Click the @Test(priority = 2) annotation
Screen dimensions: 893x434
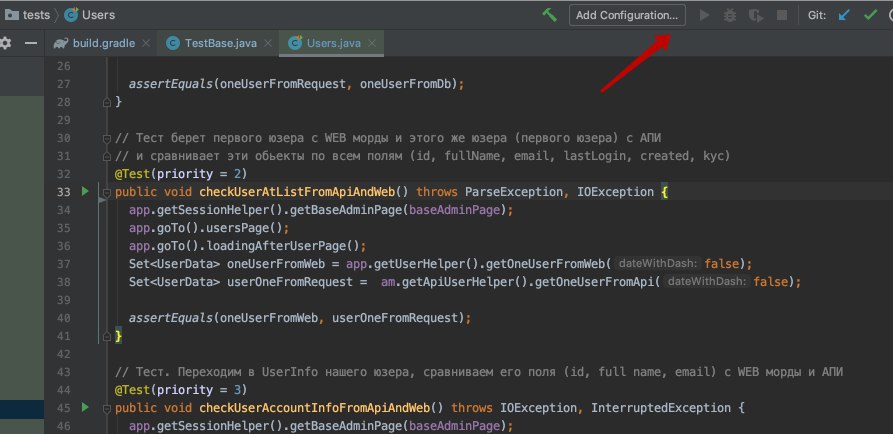coord(181,174)
